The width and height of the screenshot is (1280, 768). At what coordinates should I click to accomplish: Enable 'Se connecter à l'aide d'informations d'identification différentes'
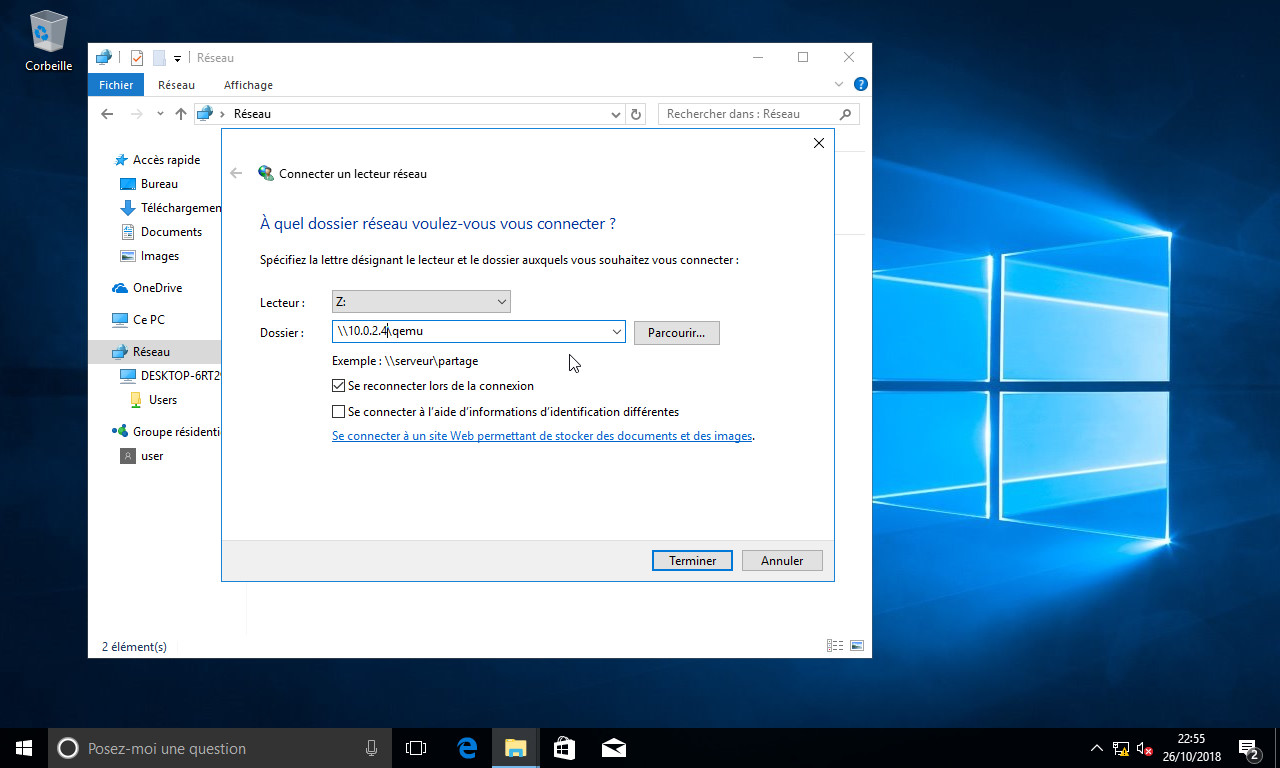[339, 412]
